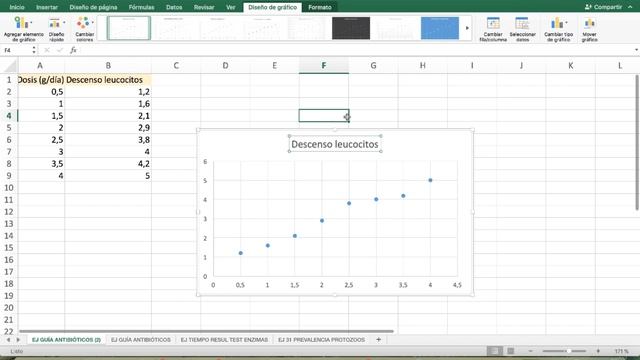Switch to Page Layout view icon
Viewport: 640px width, 360px height.
pyautogui.click(x=510, y=351)
